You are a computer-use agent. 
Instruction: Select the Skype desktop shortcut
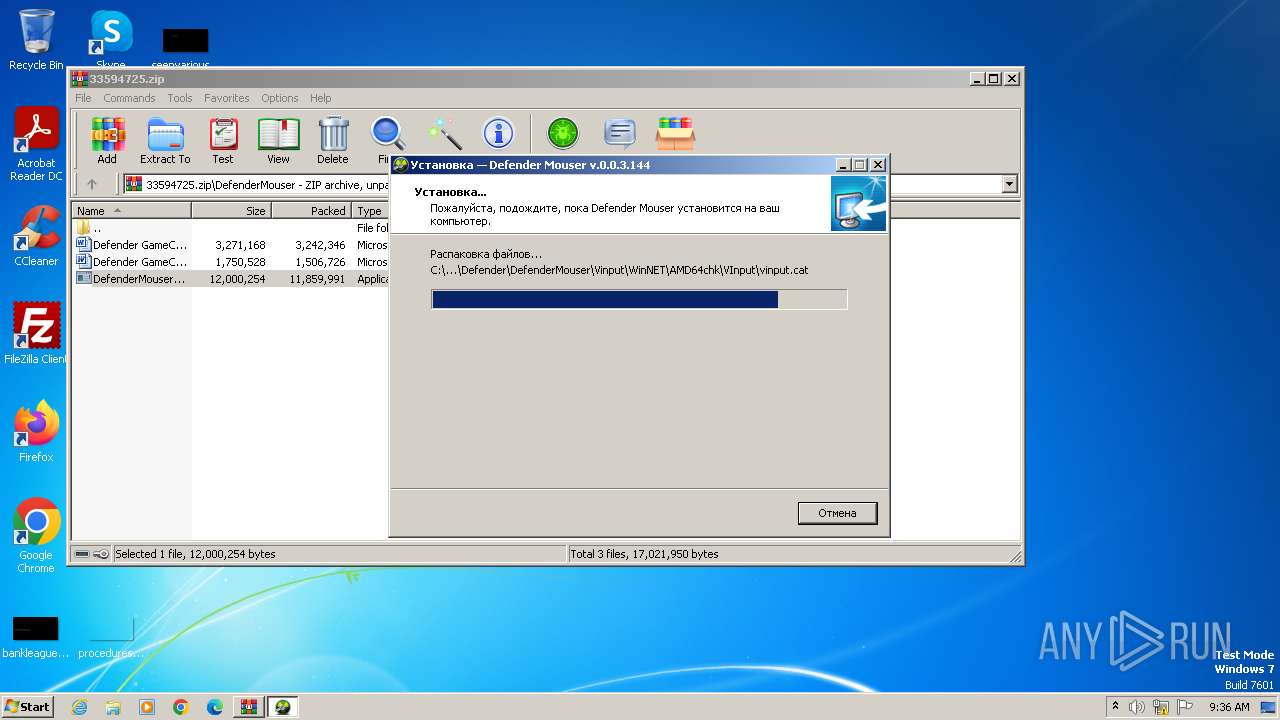coord(111,39)
